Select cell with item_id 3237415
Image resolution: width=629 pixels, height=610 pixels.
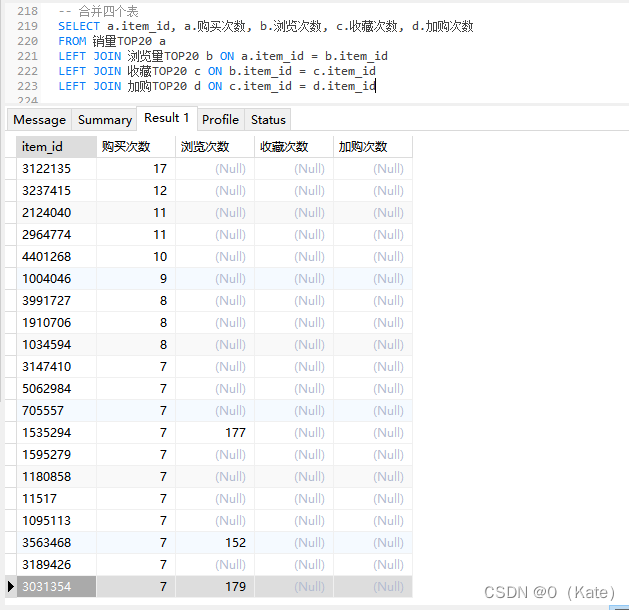pyautogui.click(x=56, y=191)
